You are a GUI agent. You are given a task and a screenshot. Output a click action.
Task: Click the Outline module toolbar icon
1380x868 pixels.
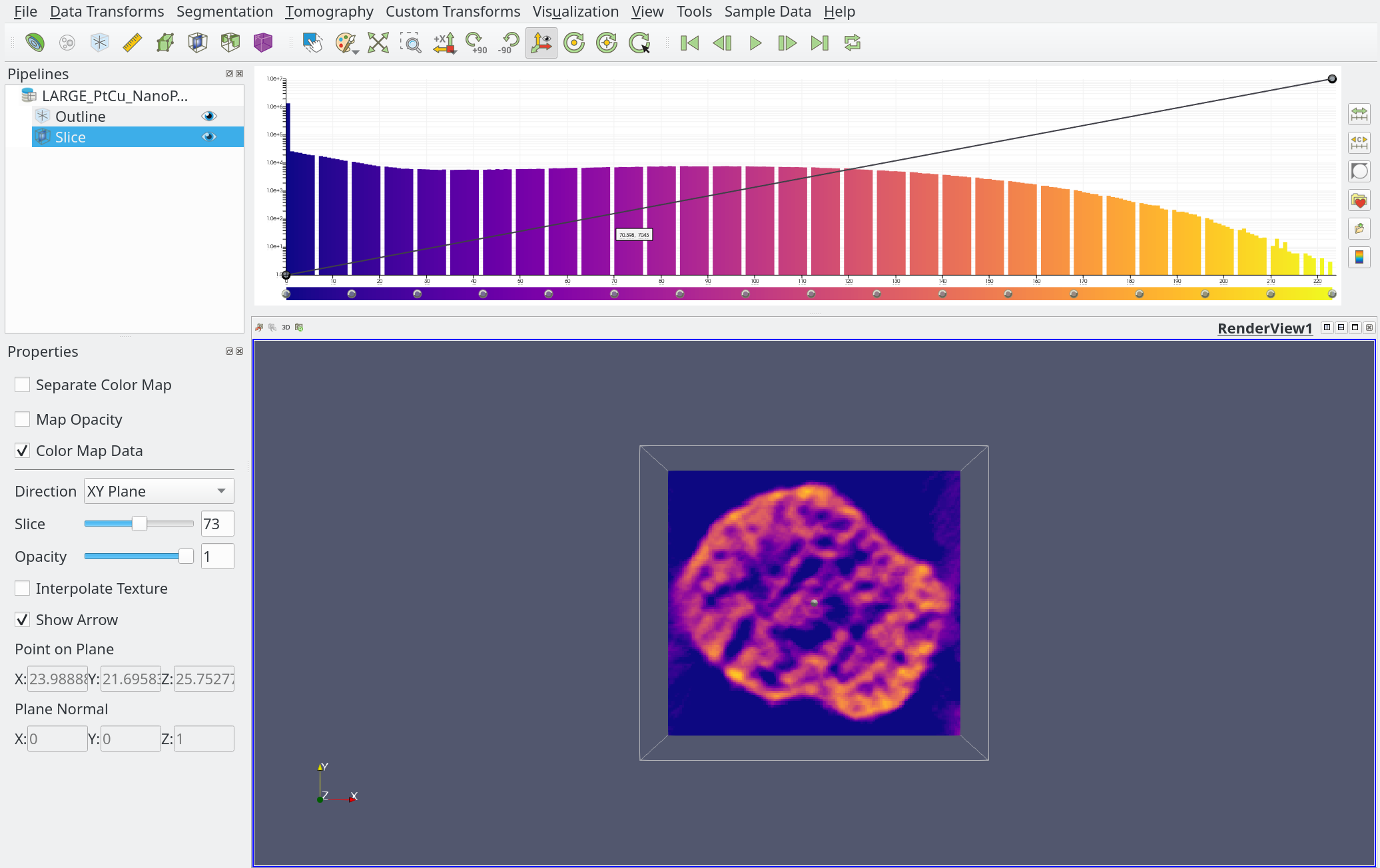coord(100,43)
